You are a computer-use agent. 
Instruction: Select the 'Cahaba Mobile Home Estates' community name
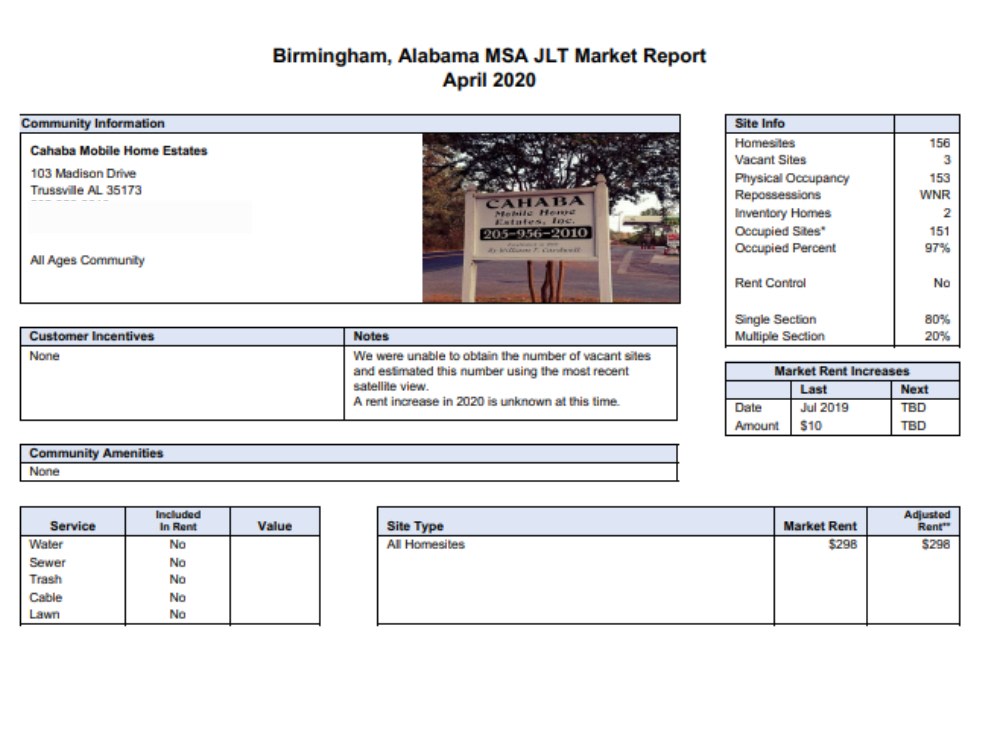tap(119, 151)
